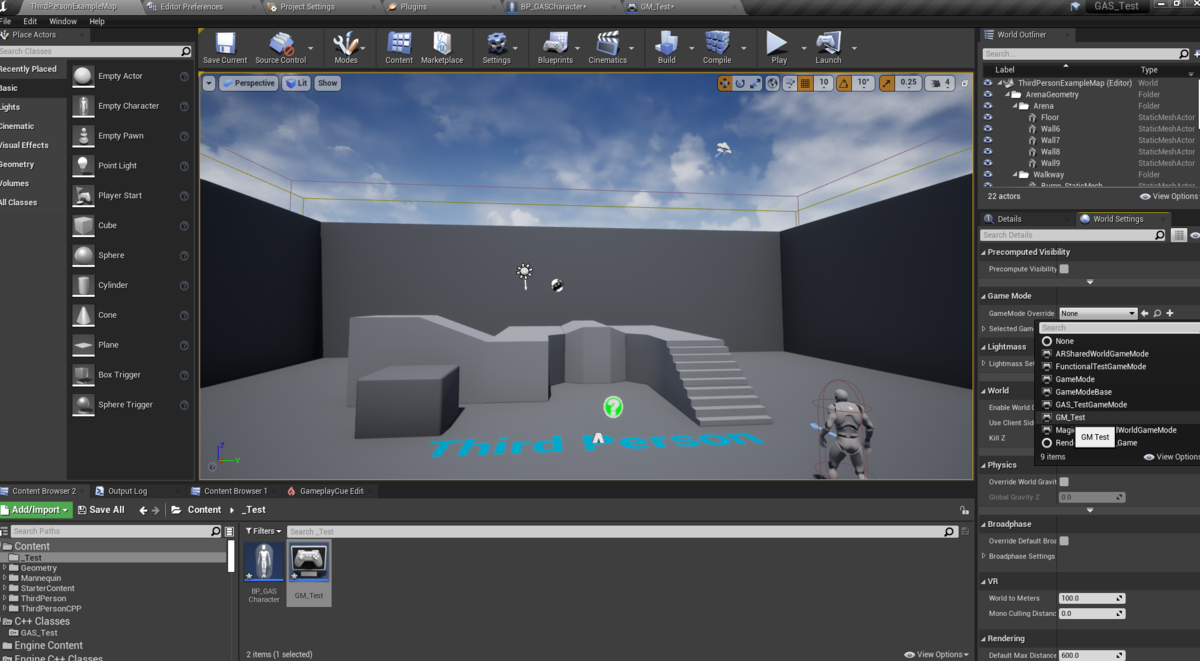Screen dimensions: 1200x661
Task: Toggle surface snapping in the viewport toolbar
Action: click(789, 83)
